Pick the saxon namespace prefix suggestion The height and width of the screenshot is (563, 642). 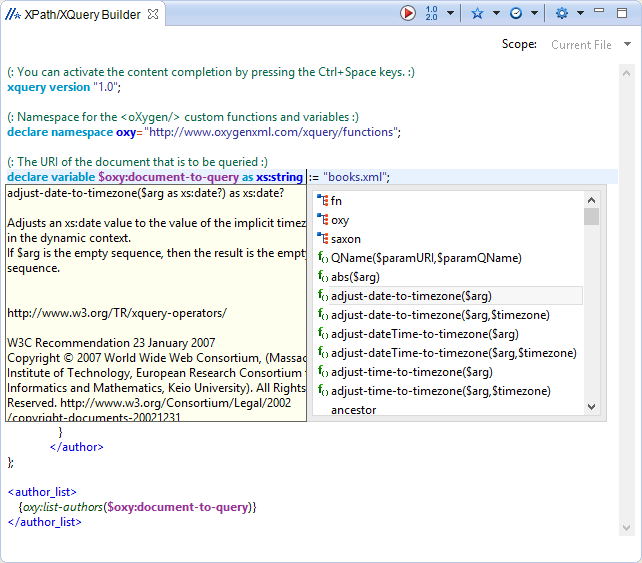coord(345,239)
